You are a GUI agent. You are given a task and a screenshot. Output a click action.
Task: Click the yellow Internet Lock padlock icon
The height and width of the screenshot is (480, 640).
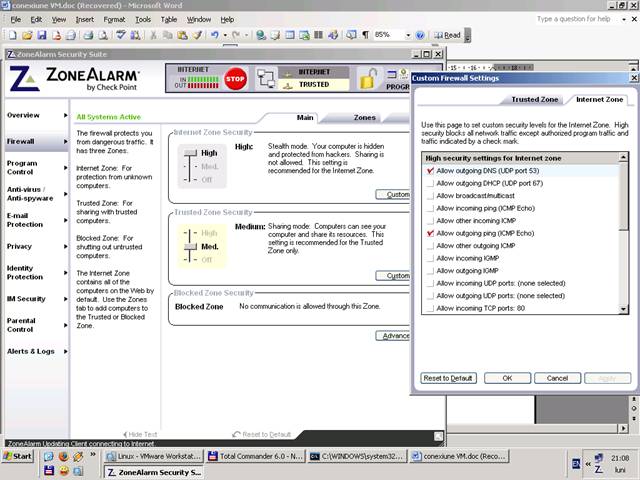click(367, 78)
